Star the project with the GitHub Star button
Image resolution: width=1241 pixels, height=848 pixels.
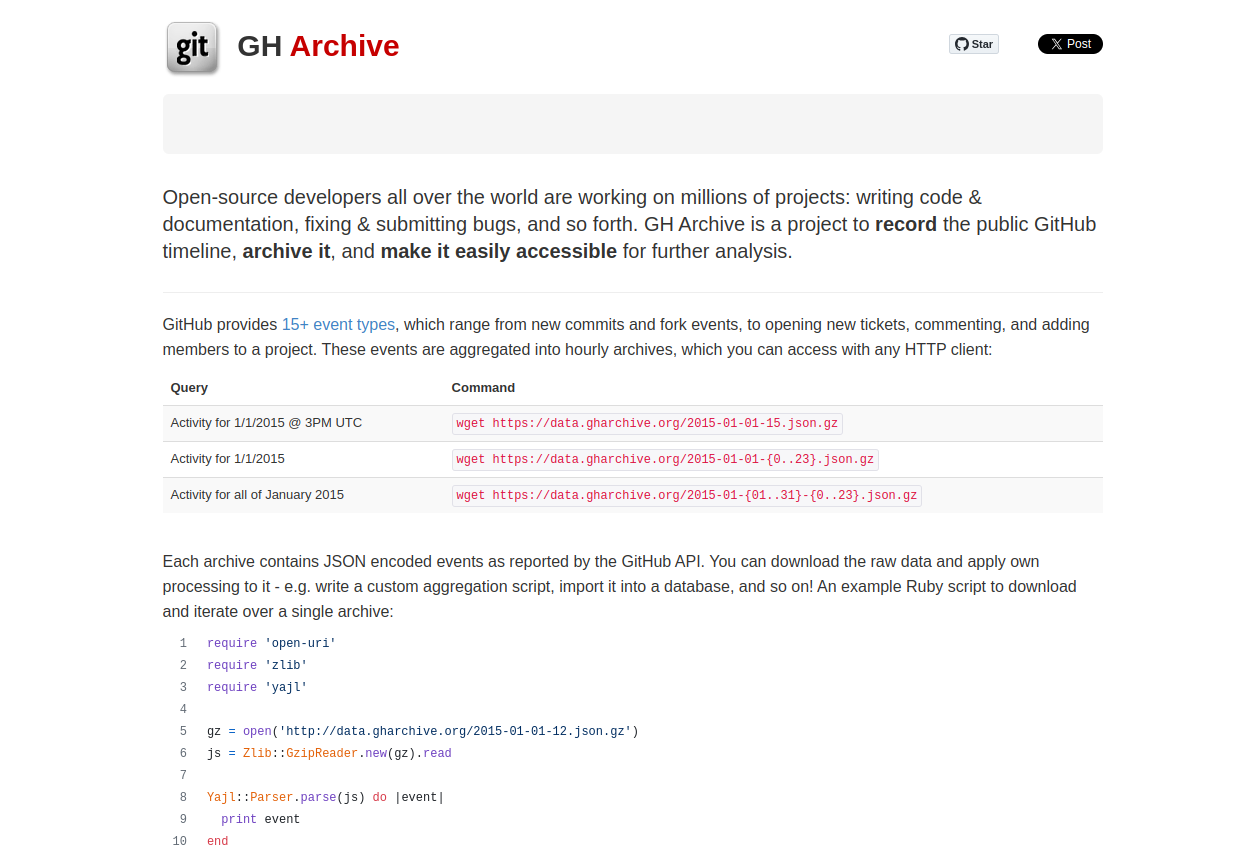click(973, 44)
